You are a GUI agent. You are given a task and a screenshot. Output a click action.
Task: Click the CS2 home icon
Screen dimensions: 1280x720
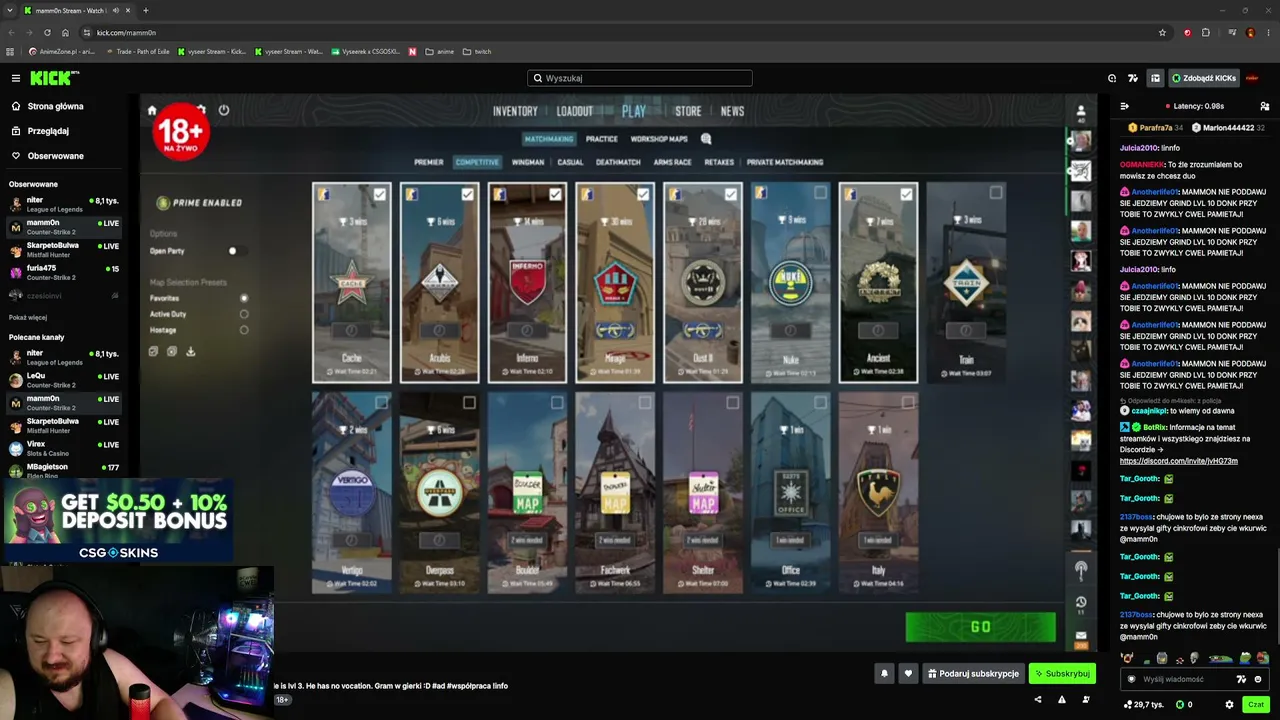(152, 111)
